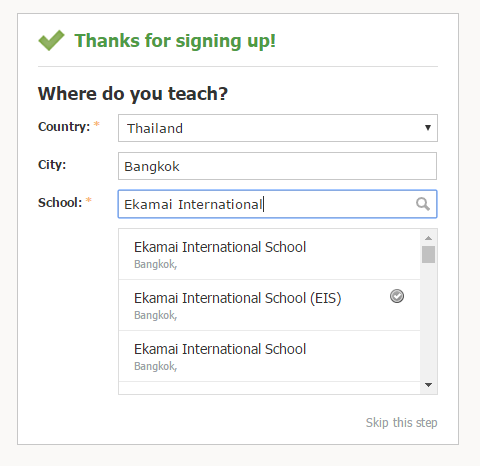Click inside the School search text box

pos(277,204)
